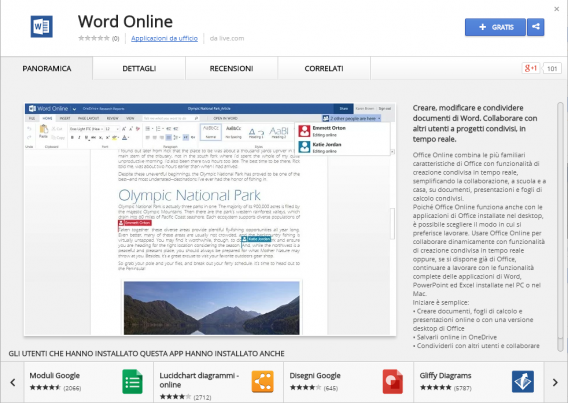Select the HOME ribbon tab in preview
The height and width of the screenshot is (403, 568).
coord(47,118)
